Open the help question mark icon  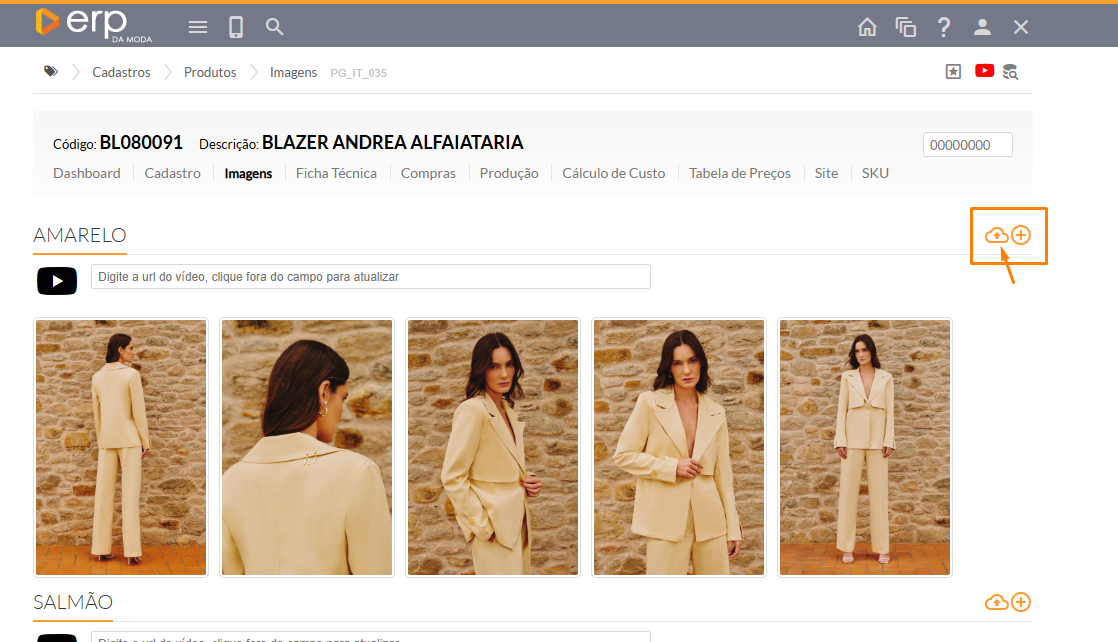click(944, 27)
